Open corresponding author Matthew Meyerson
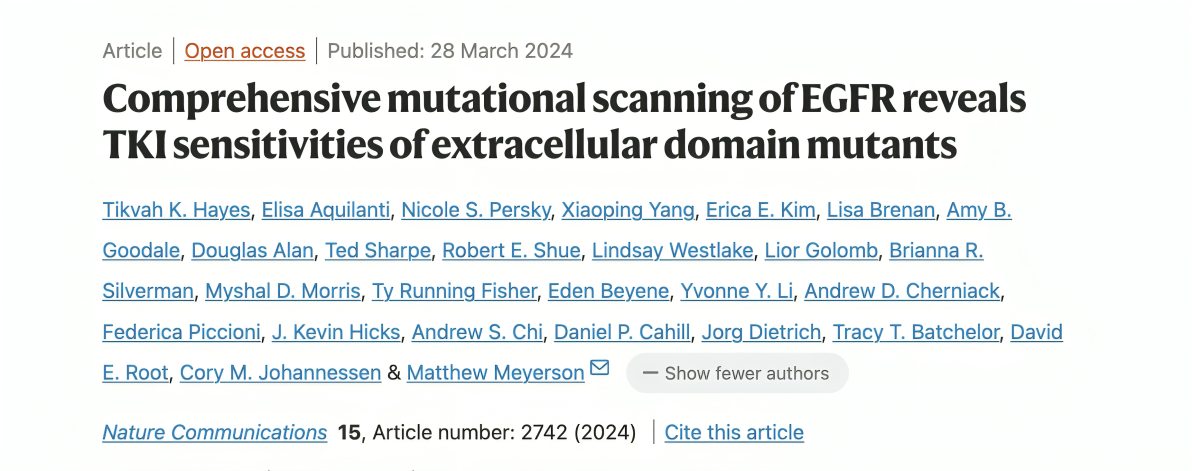This screenshot has height=471, width=1192. click(496, 373)
